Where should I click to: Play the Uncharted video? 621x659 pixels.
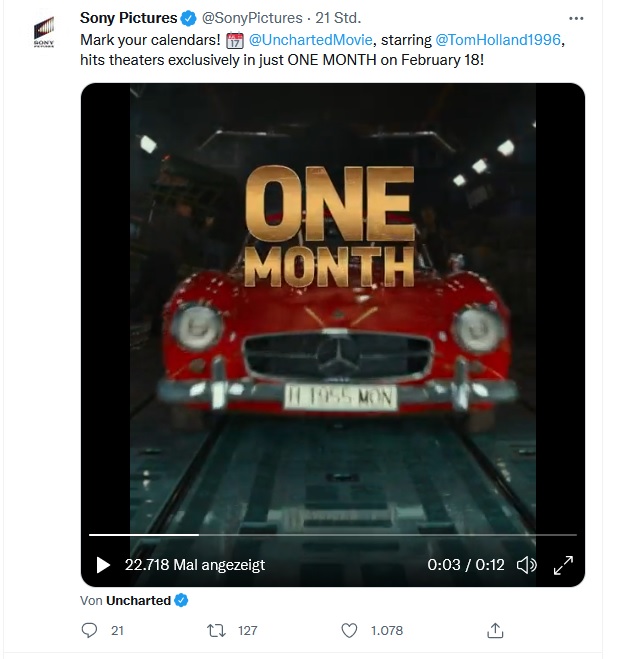point(103,565)
